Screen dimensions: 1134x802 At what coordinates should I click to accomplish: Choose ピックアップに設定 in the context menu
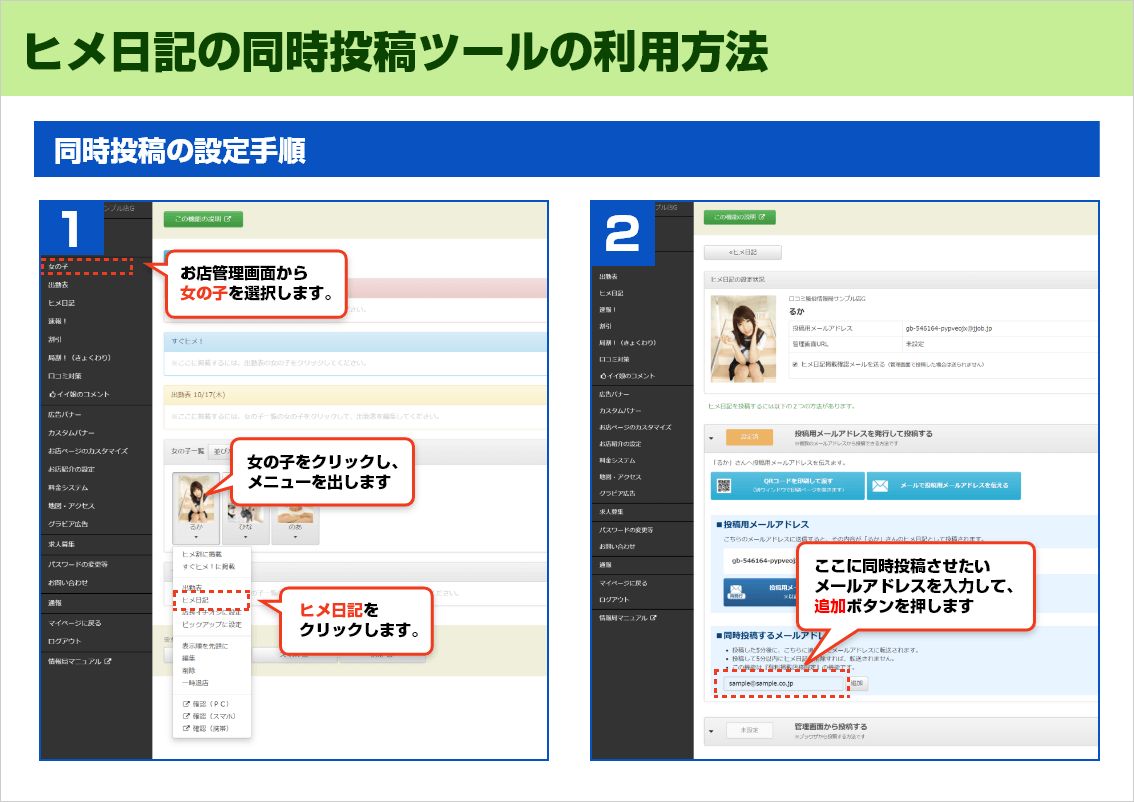212,624
